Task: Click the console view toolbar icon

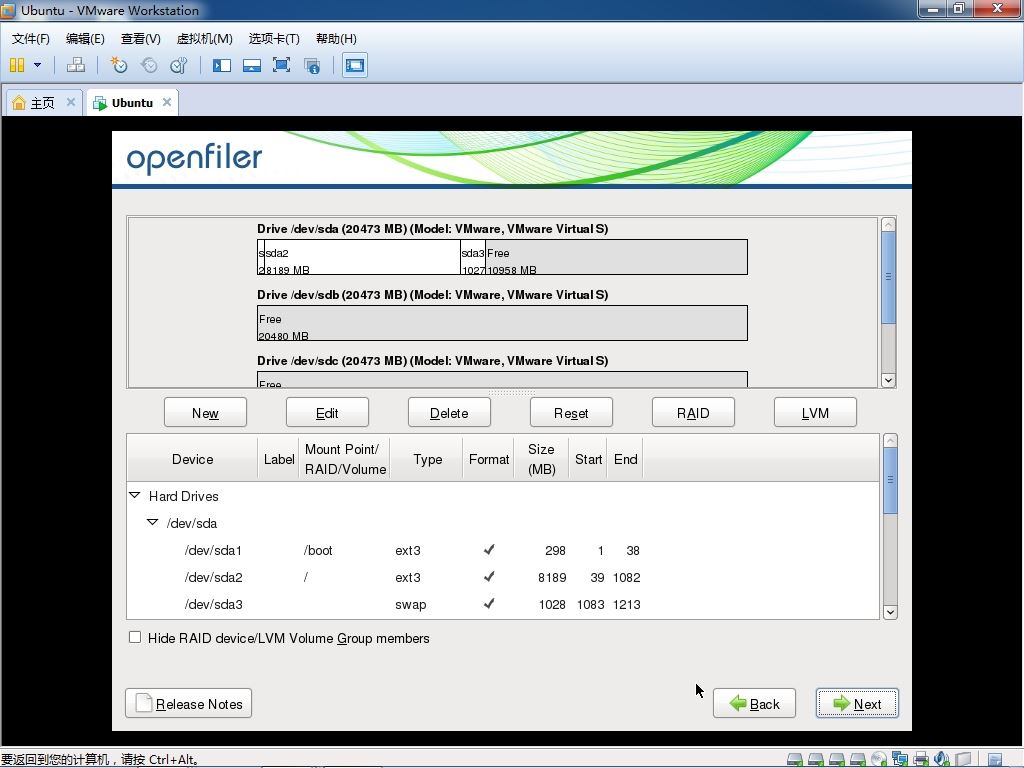Action: (x=355, y=65)
